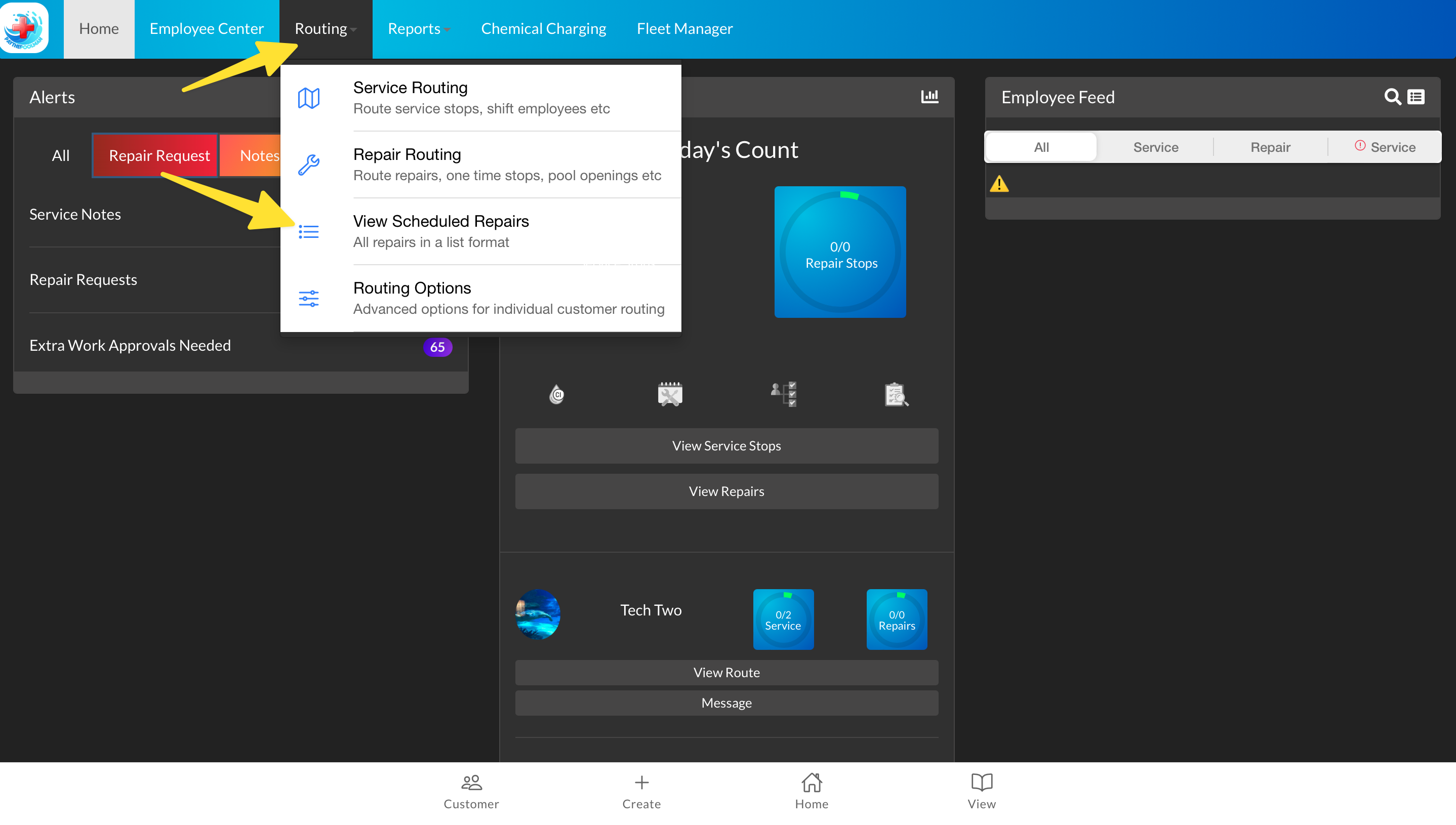Click the app logo in top corner

tap(25, 28)
